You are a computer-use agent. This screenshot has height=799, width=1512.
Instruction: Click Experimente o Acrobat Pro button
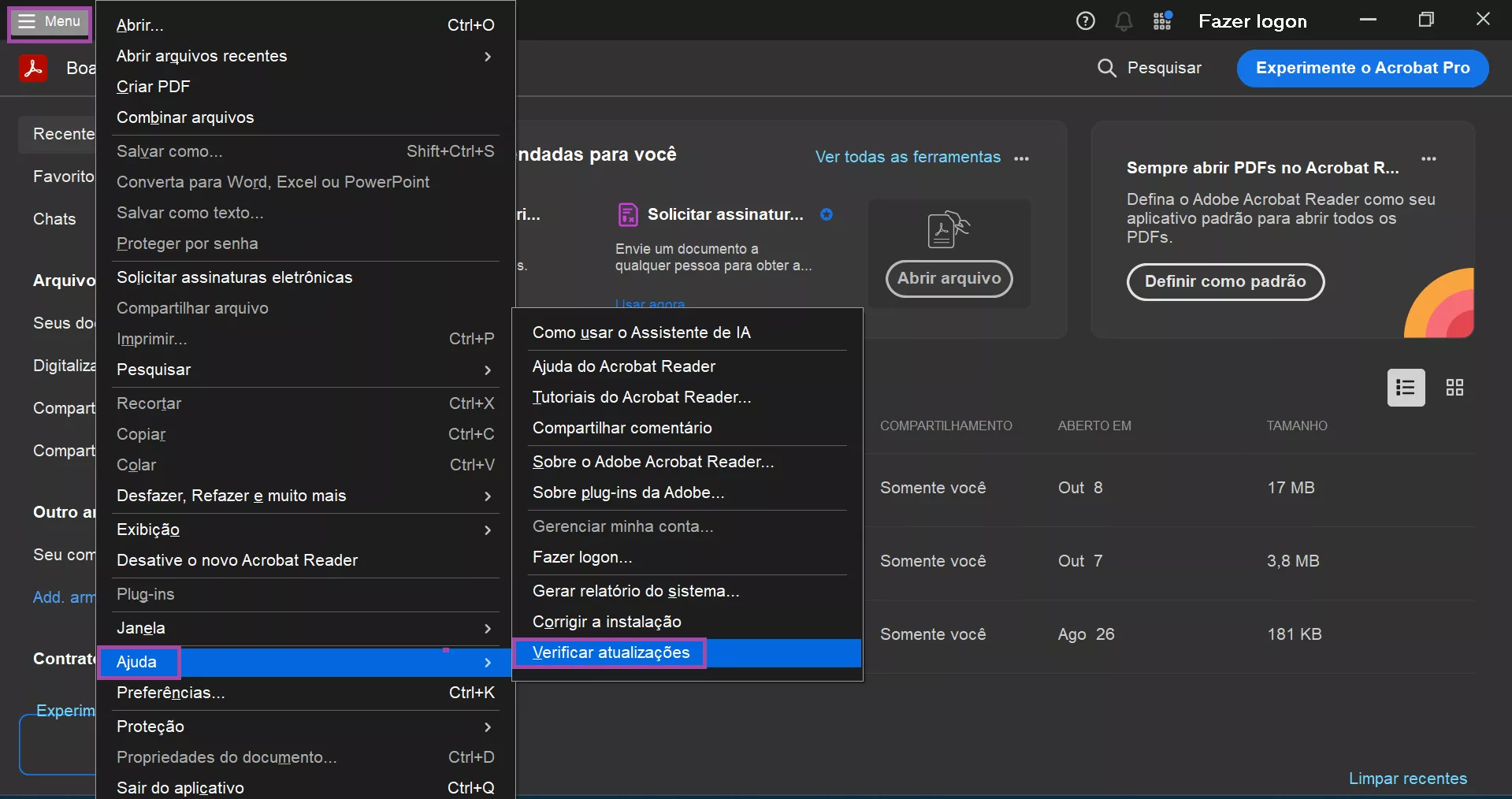(x=1362, y=69)
